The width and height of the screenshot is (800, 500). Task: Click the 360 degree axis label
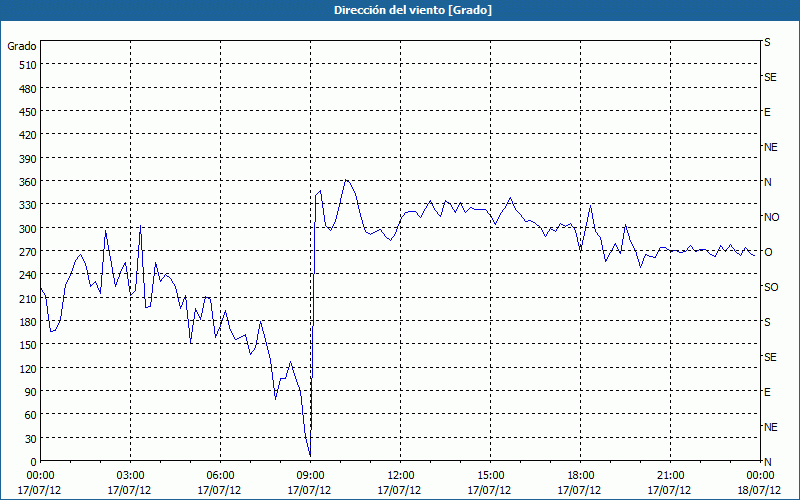click(28, 182)
